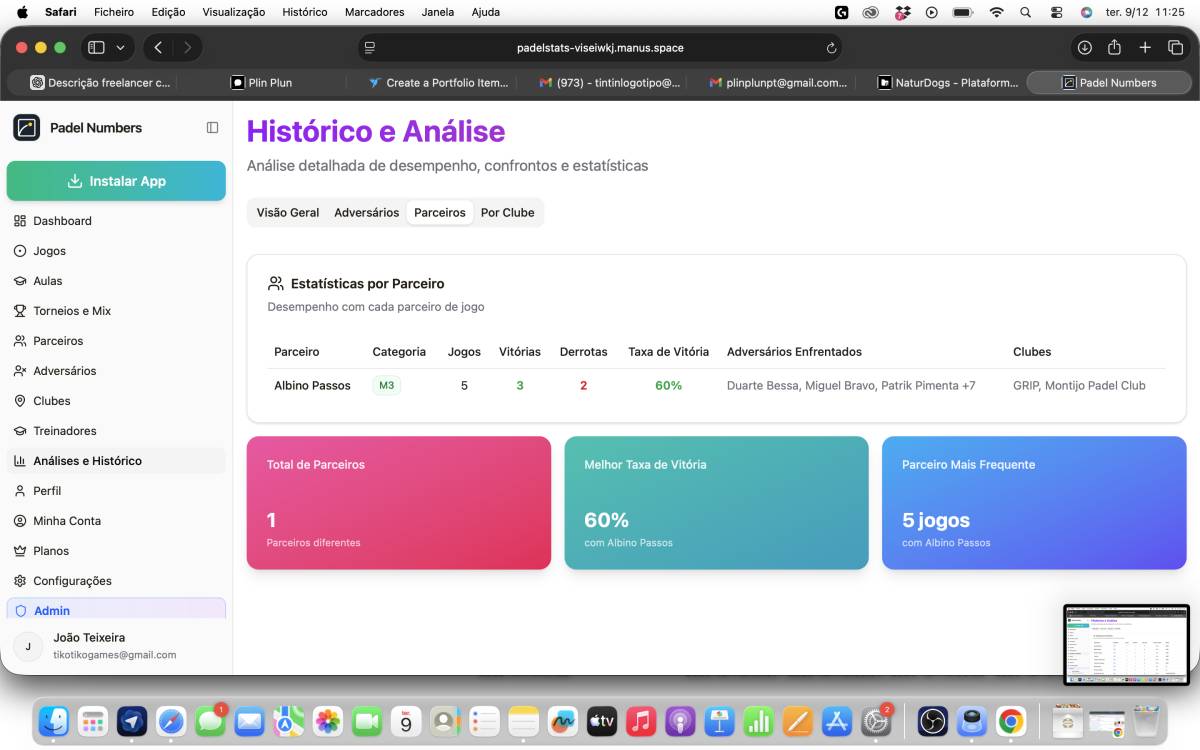Open the Plin Plun browser tab
Image resolution: width=1200 pixels, height=750 pixels.
(x=261, y=83)
